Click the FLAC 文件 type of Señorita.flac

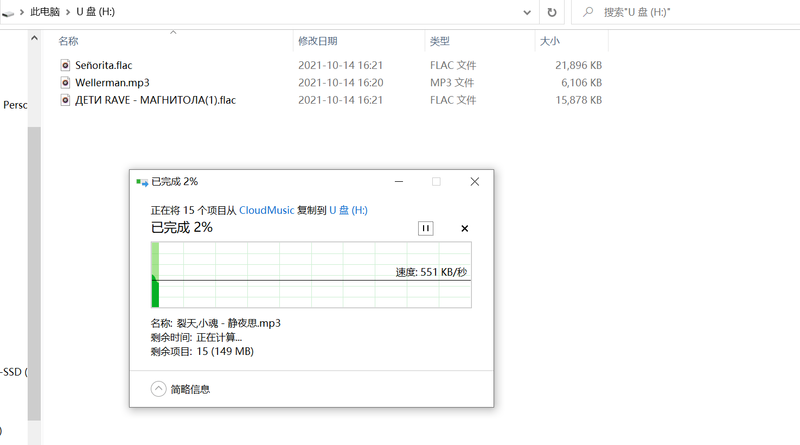point(453,65)
